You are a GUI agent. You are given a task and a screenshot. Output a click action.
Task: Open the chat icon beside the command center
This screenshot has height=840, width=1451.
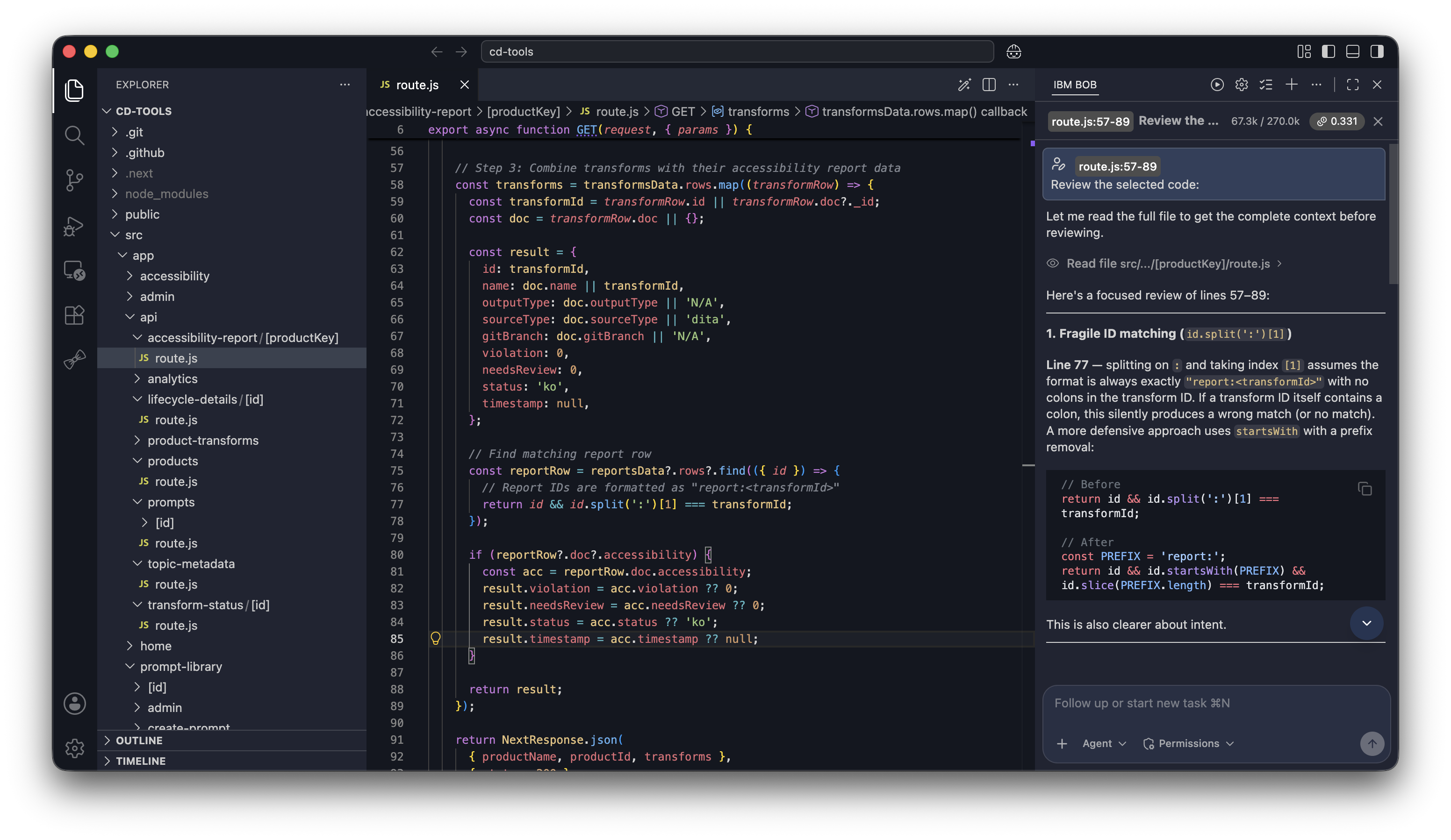(x=1014, y=52)
